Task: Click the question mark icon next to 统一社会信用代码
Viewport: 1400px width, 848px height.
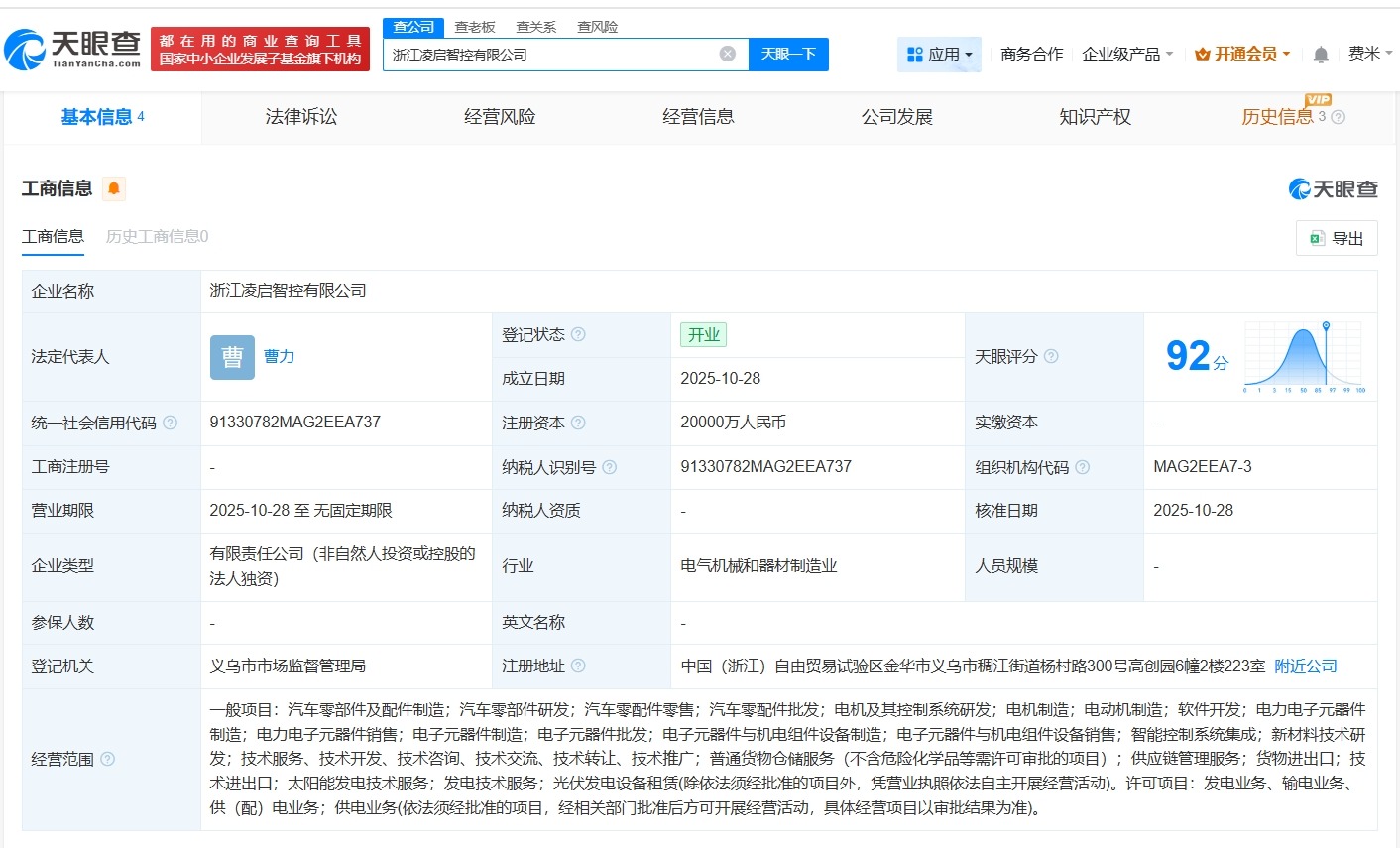Action: (x=168, y=423)
